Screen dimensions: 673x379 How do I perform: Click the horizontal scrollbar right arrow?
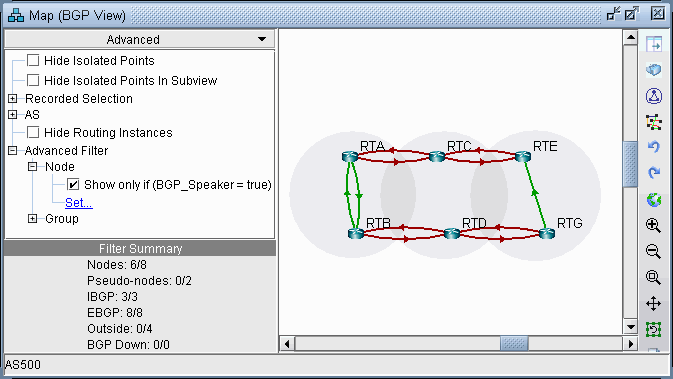coord(631,344)
